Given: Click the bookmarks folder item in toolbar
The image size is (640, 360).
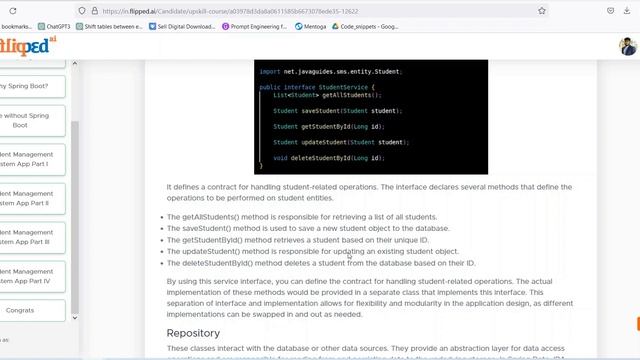Looking at the screenshot, I should [x=16, y=27].
